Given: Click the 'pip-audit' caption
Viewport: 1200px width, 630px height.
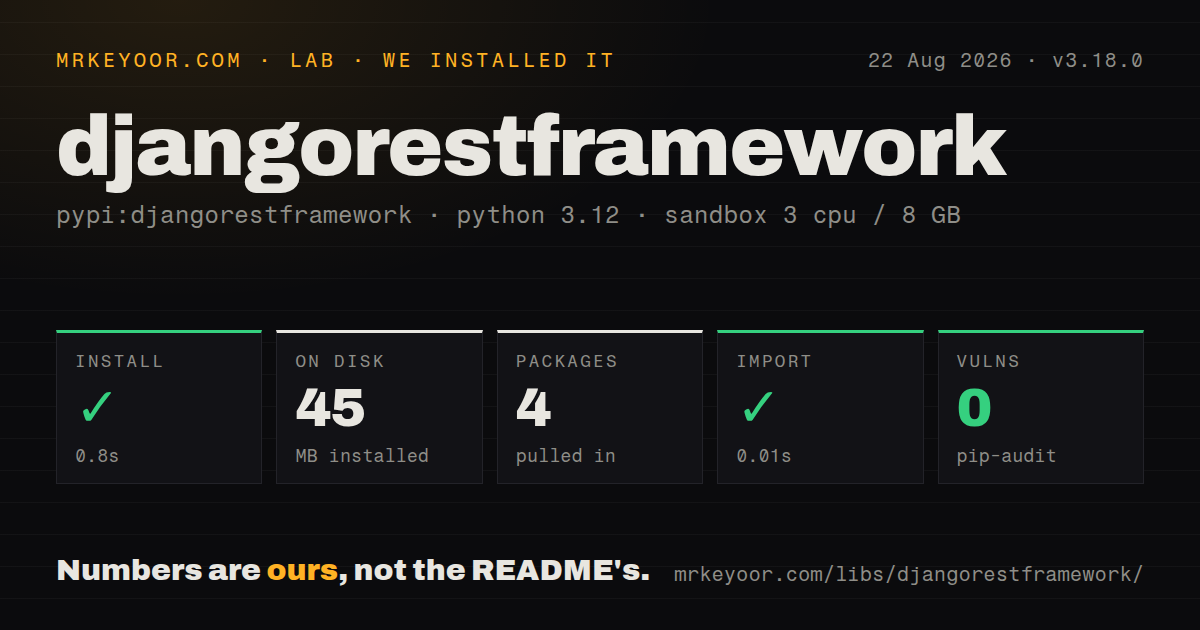Looking at the screenshot, I should 1006,456.
